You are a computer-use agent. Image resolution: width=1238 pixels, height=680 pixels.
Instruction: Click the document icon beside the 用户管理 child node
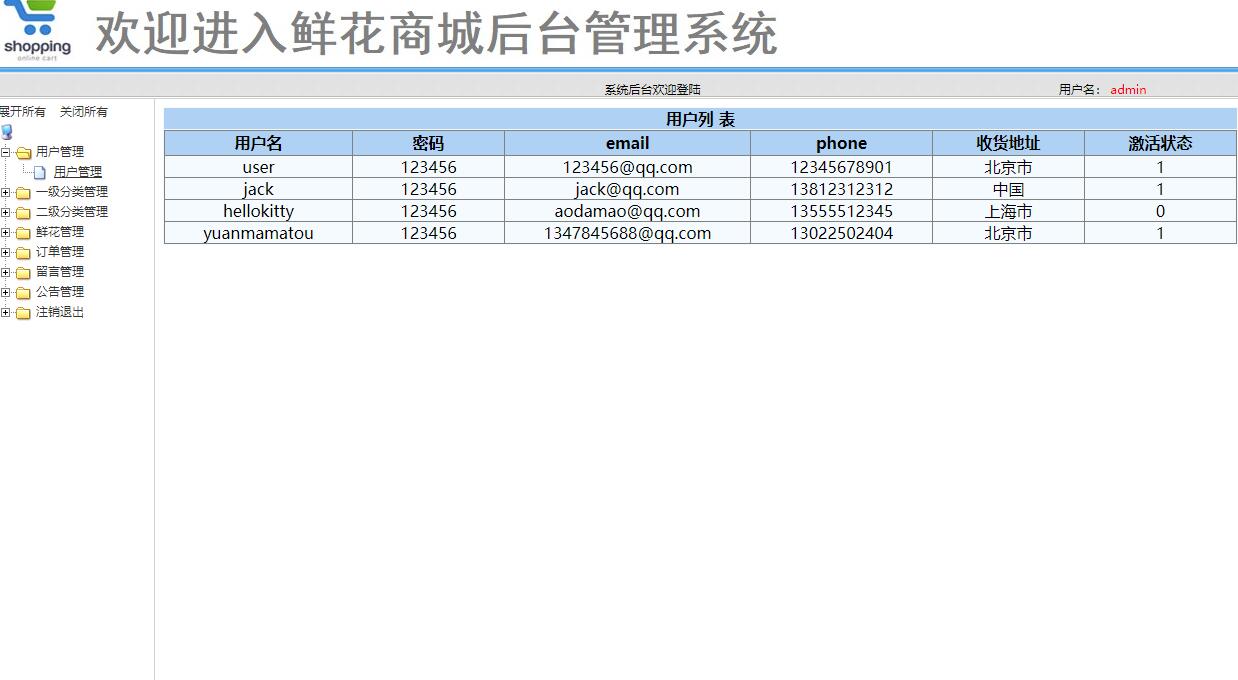pyautogui.click(x=42, y=171)
